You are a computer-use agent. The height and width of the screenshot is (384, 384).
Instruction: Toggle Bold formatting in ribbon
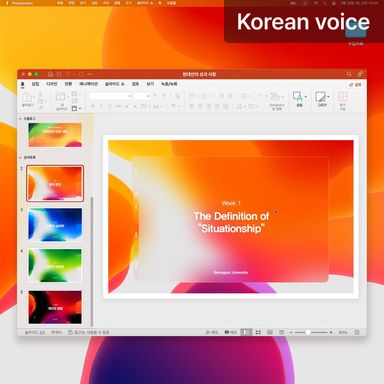pos(93,106)
